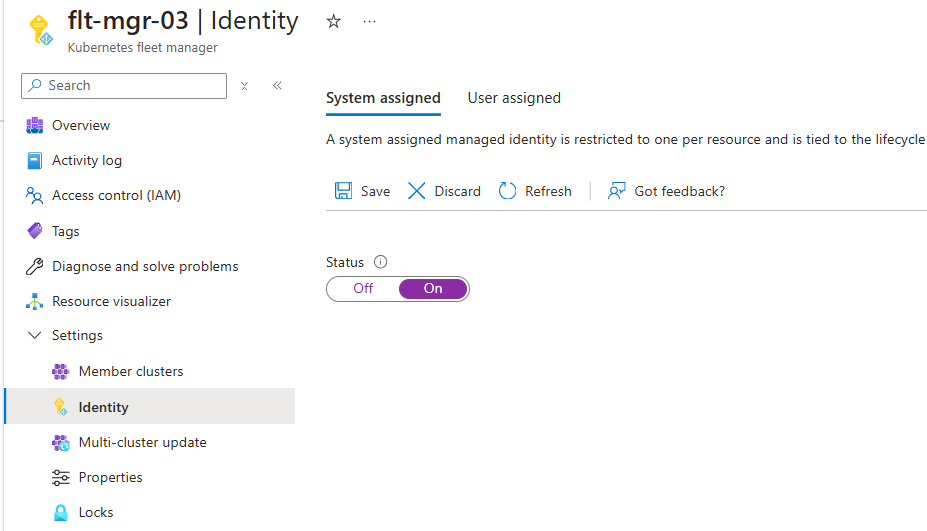Click the Locks padlock icon
The height and width of the screenshot is (531, 927).
(61, 512)
